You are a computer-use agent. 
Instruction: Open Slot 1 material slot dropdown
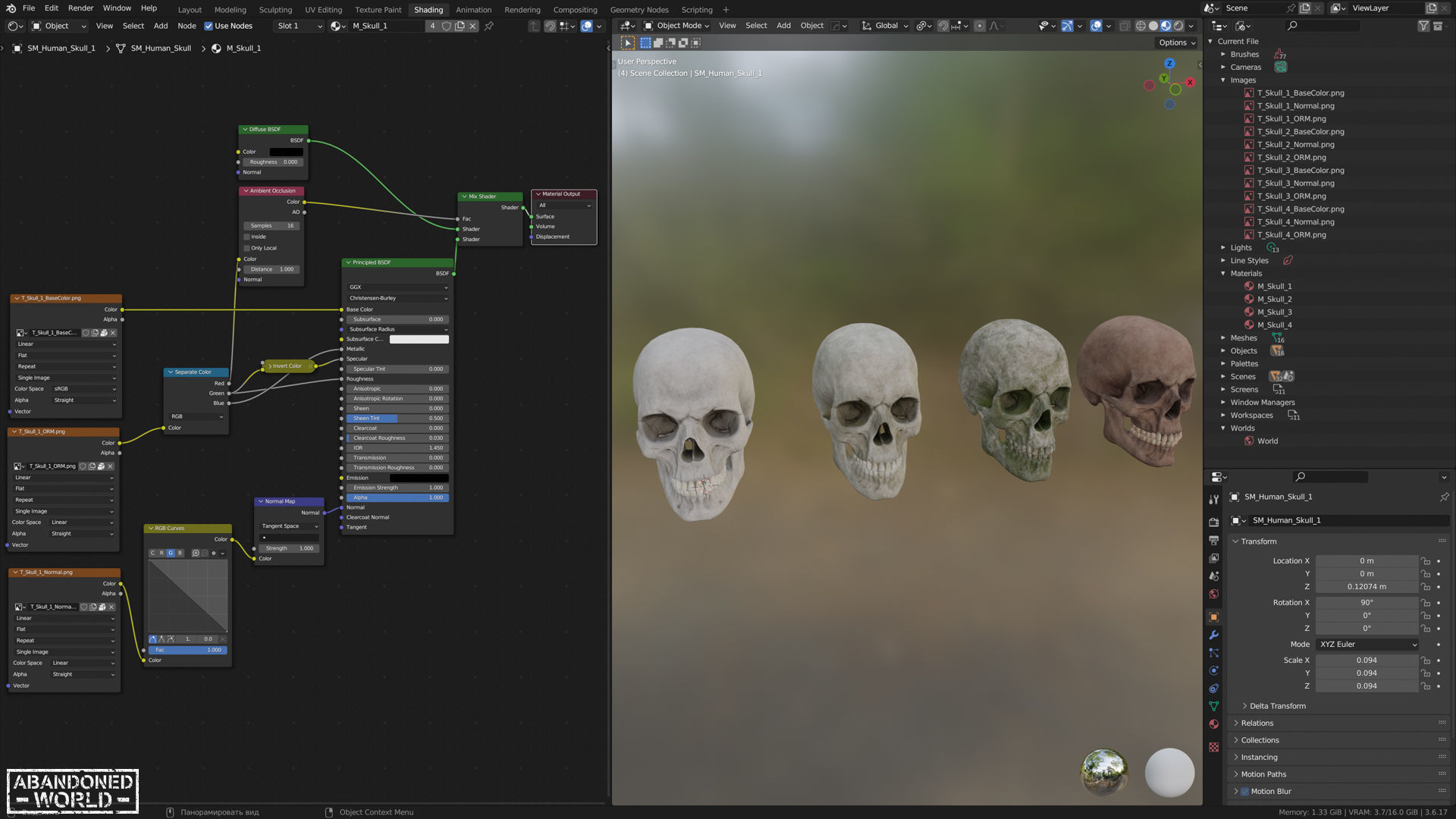[299, 26]
